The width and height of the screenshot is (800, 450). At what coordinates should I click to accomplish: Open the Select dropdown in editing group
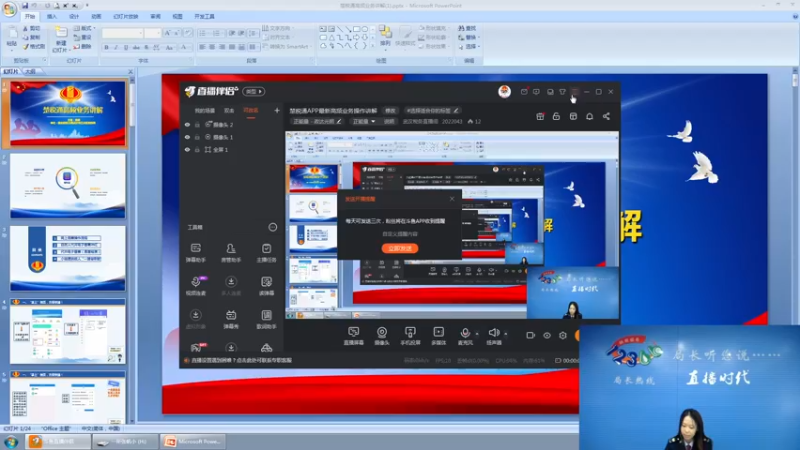click(x=469, y=46)
